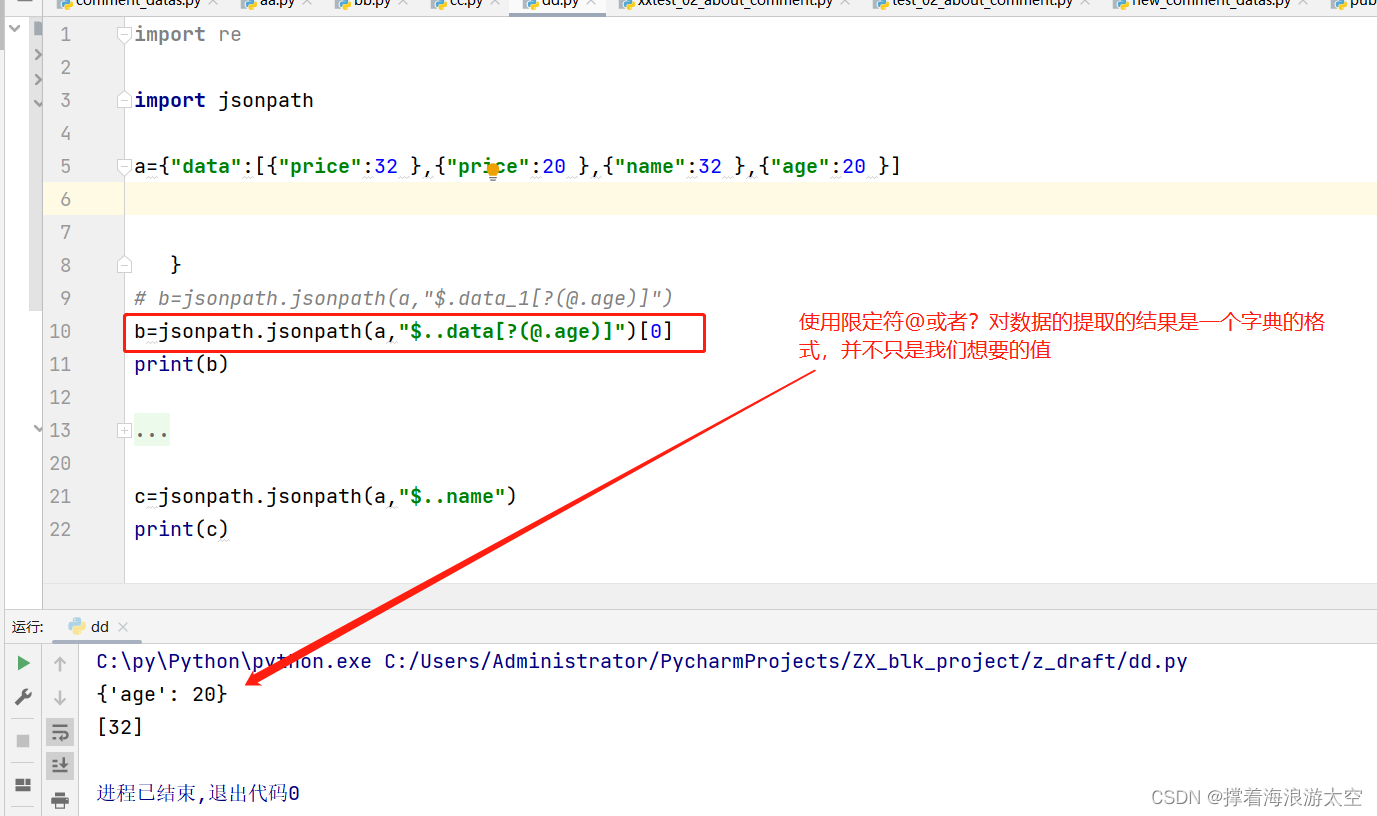The width and height of the screenshot is (1377, 816).
Task: Toggle soft-wrap in the console
Action: click(60, 731)
